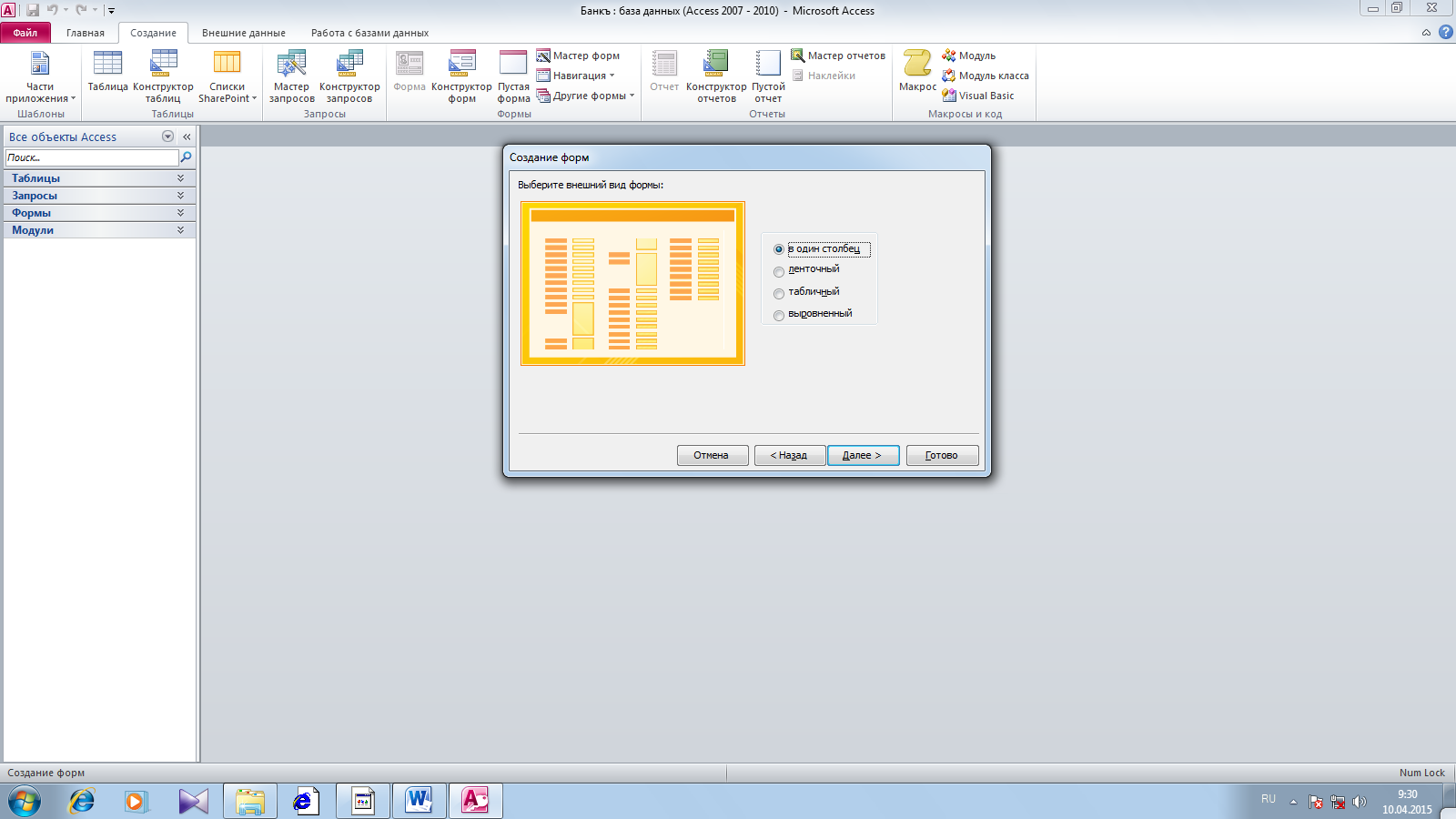Create a new Macro (Макрос)
The width and height of the screenshot is (1456, 819).
point(917,72)
